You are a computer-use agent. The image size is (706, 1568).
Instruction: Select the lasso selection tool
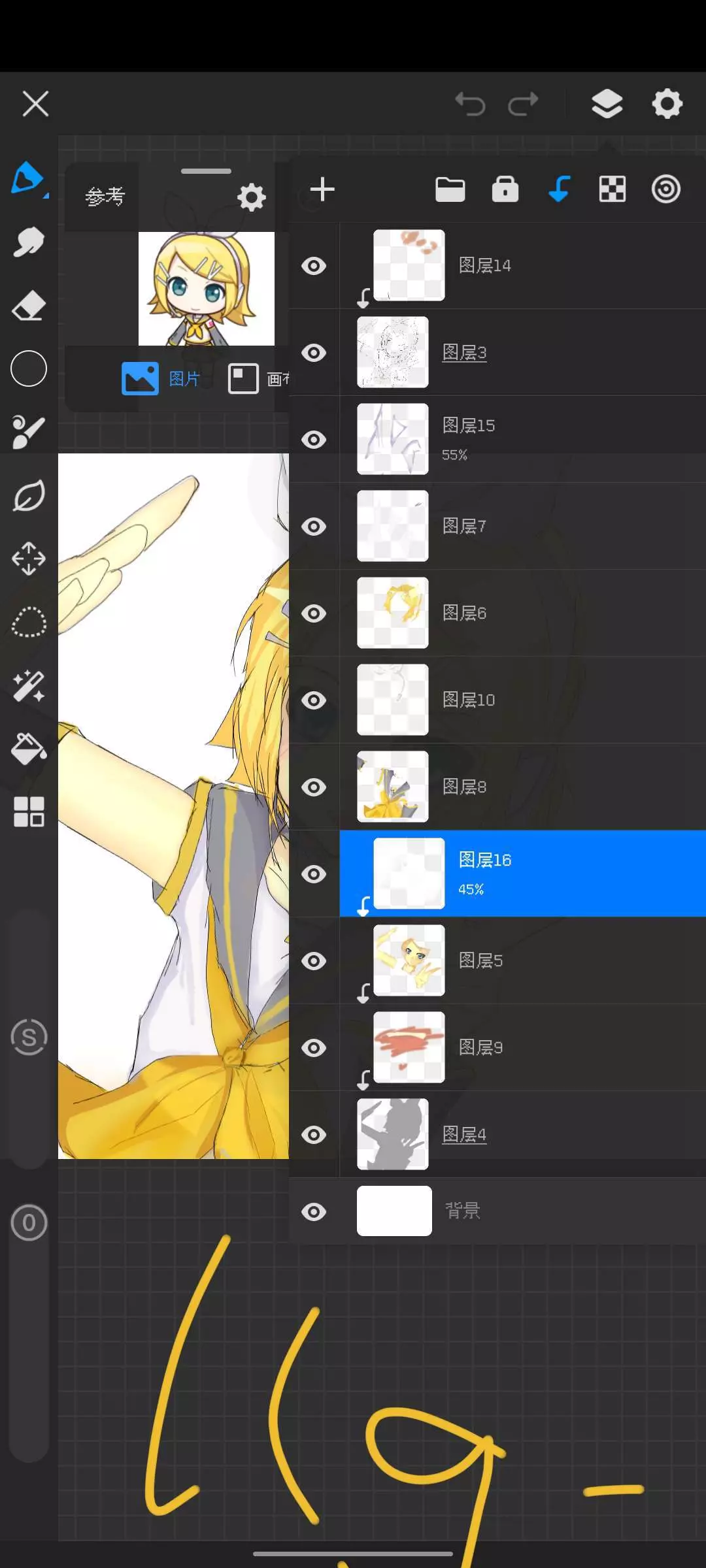[29, 622]
